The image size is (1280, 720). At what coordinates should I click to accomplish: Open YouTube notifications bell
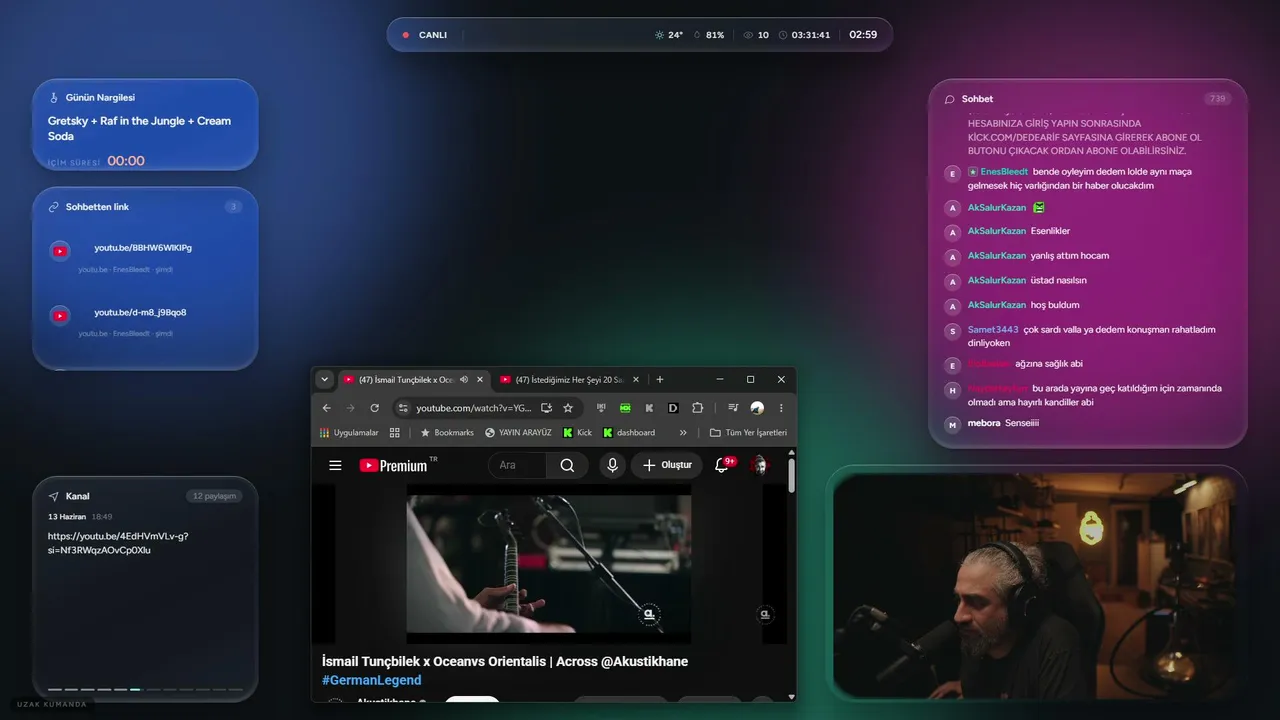(x=722, y=465)
